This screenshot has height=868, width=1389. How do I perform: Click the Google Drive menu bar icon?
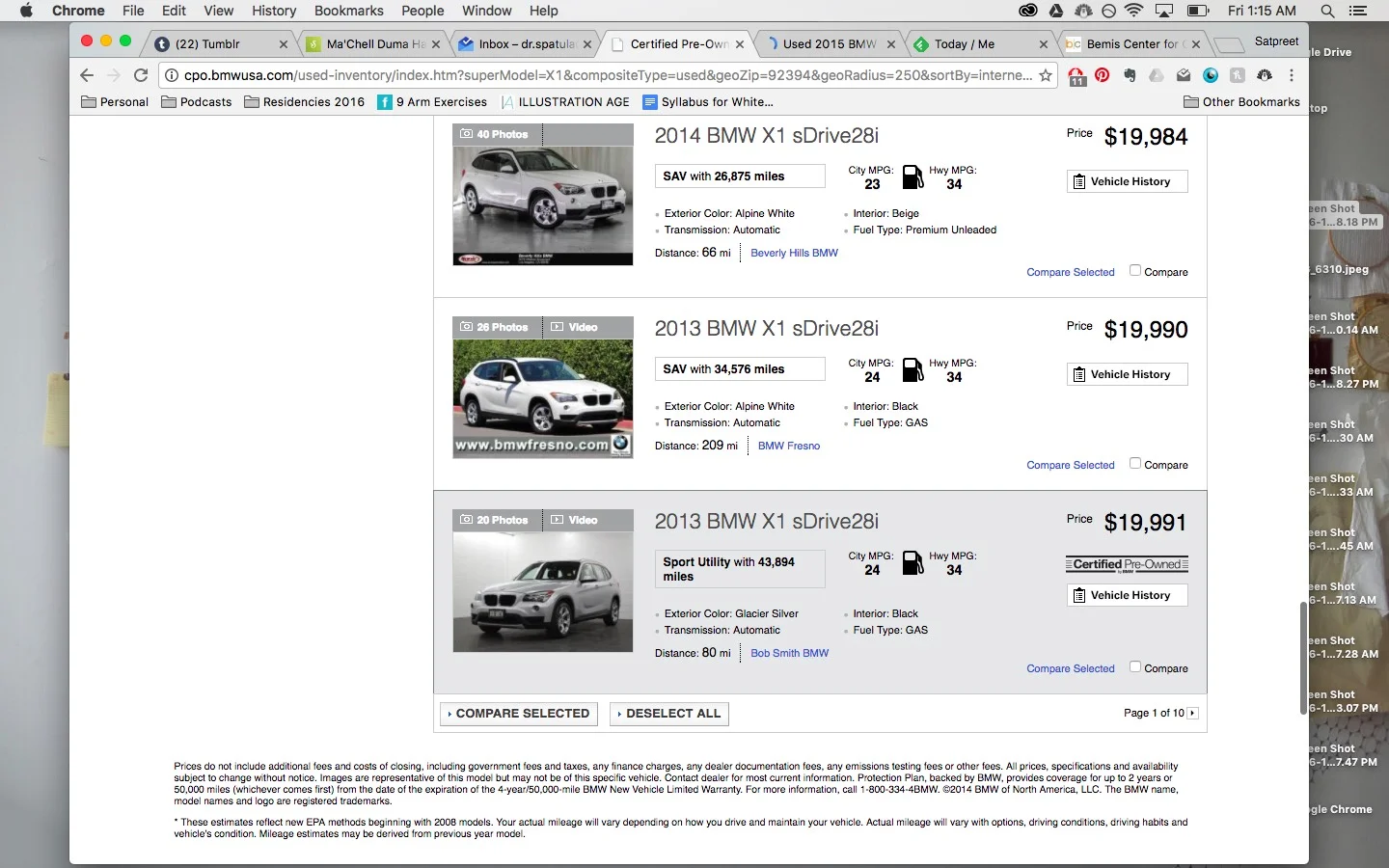1056,11
